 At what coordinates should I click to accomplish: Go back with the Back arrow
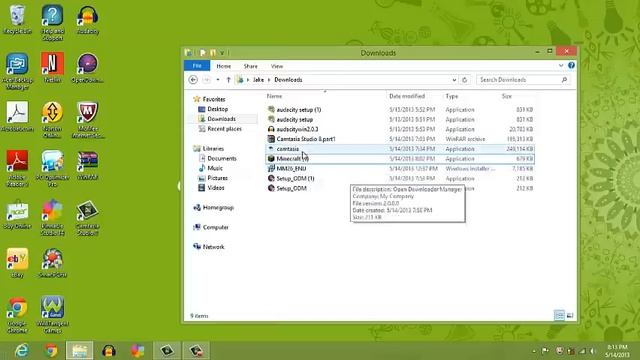193,80
